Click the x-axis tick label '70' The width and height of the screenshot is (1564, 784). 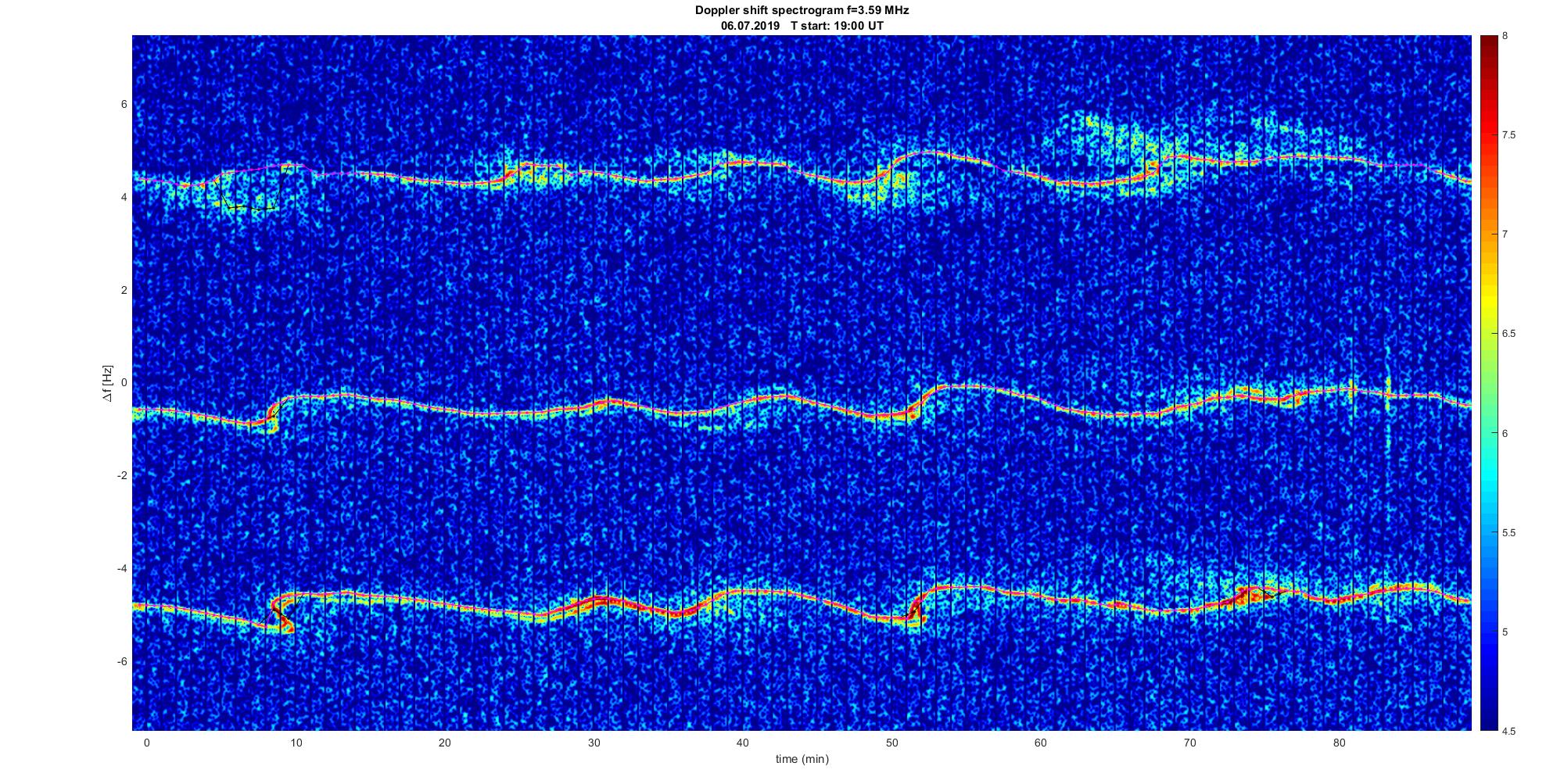coord(1189,743)
